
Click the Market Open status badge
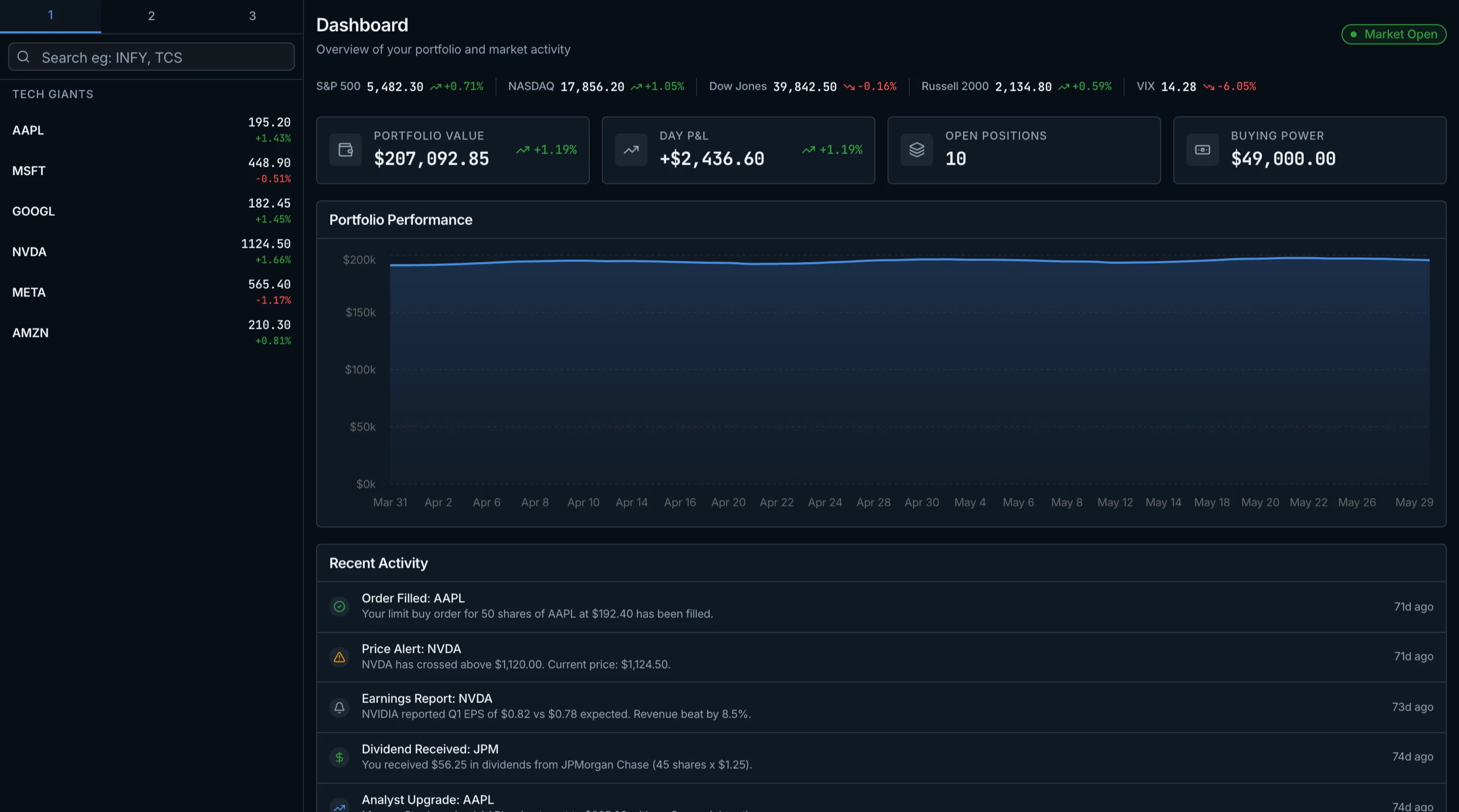point(1394,34)
